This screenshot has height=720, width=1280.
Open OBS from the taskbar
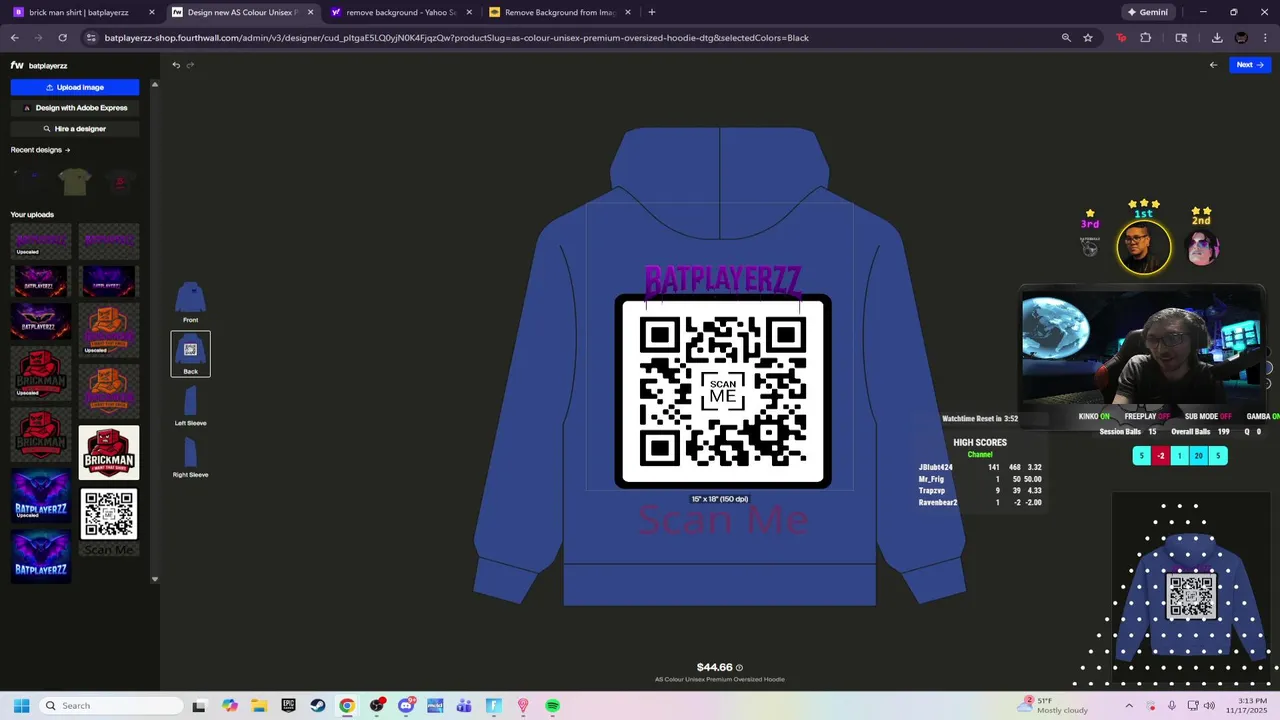coord(377,706)
